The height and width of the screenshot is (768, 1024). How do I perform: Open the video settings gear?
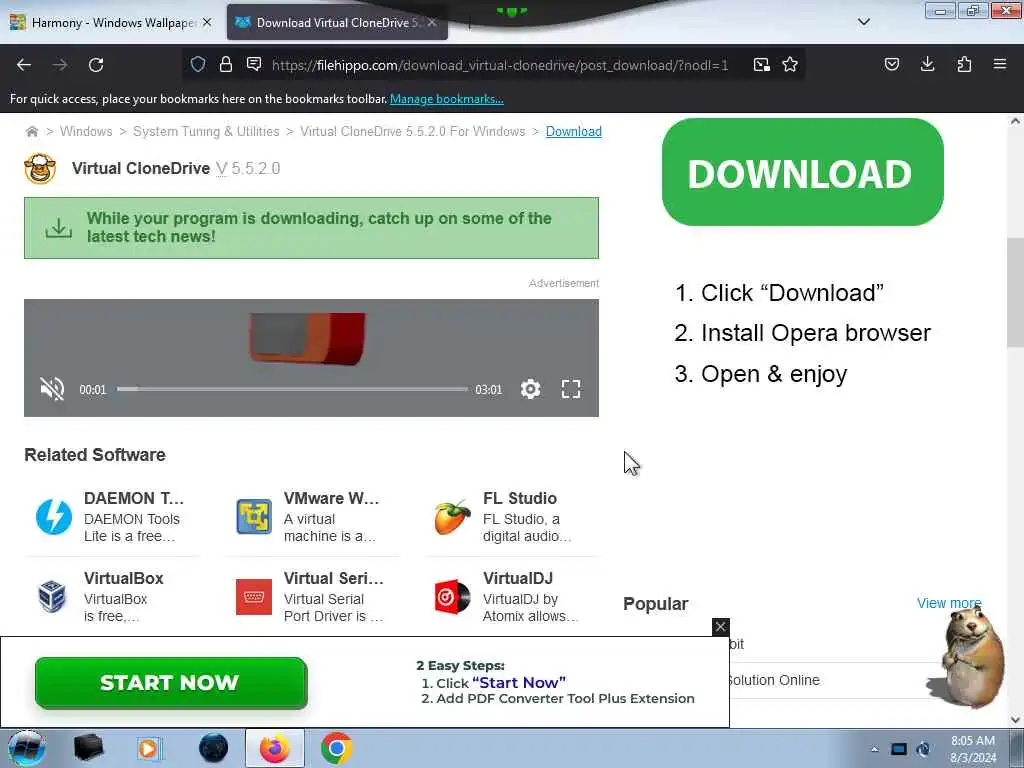pyautogui.click(x=530, y=389)
